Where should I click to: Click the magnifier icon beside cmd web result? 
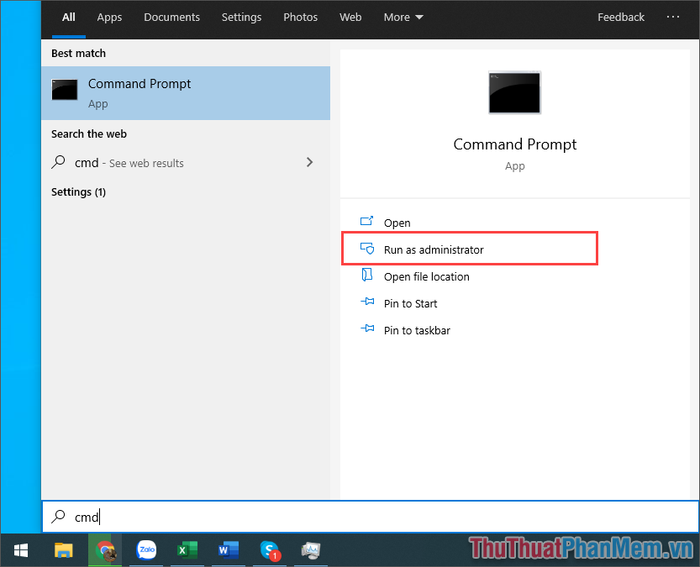click(x=58, y=162)
